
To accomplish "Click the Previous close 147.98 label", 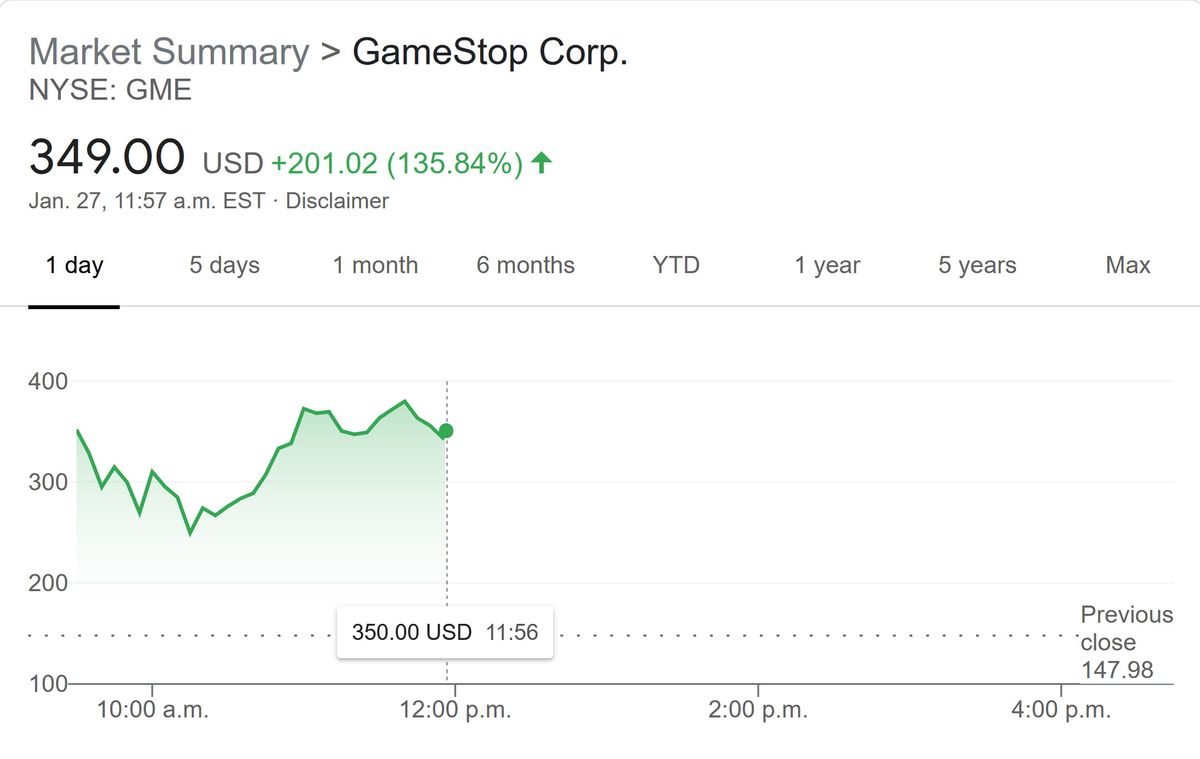I will coord(1126,642).
